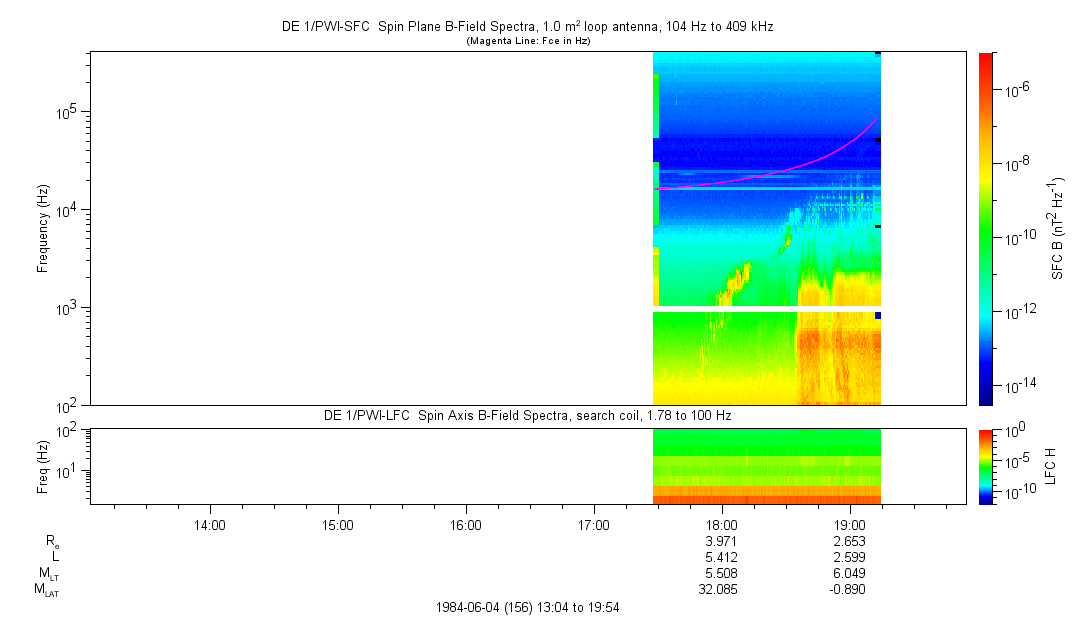Viewport: 1083px width, 620px height.
Task: Click the LFC H colorbar label
Action: [x=1050, y=466]
